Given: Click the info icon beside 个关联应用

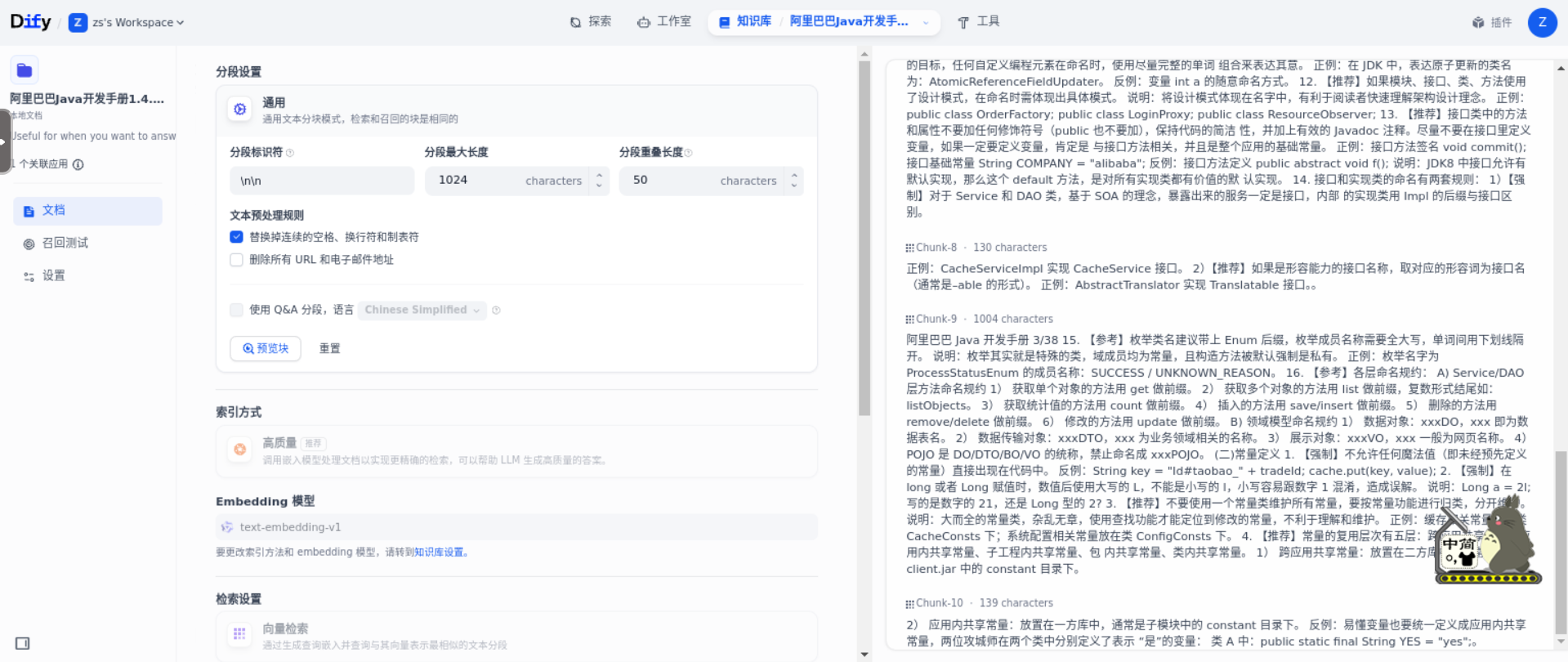Looking at the screenshot, I should [x=78, y=164].
